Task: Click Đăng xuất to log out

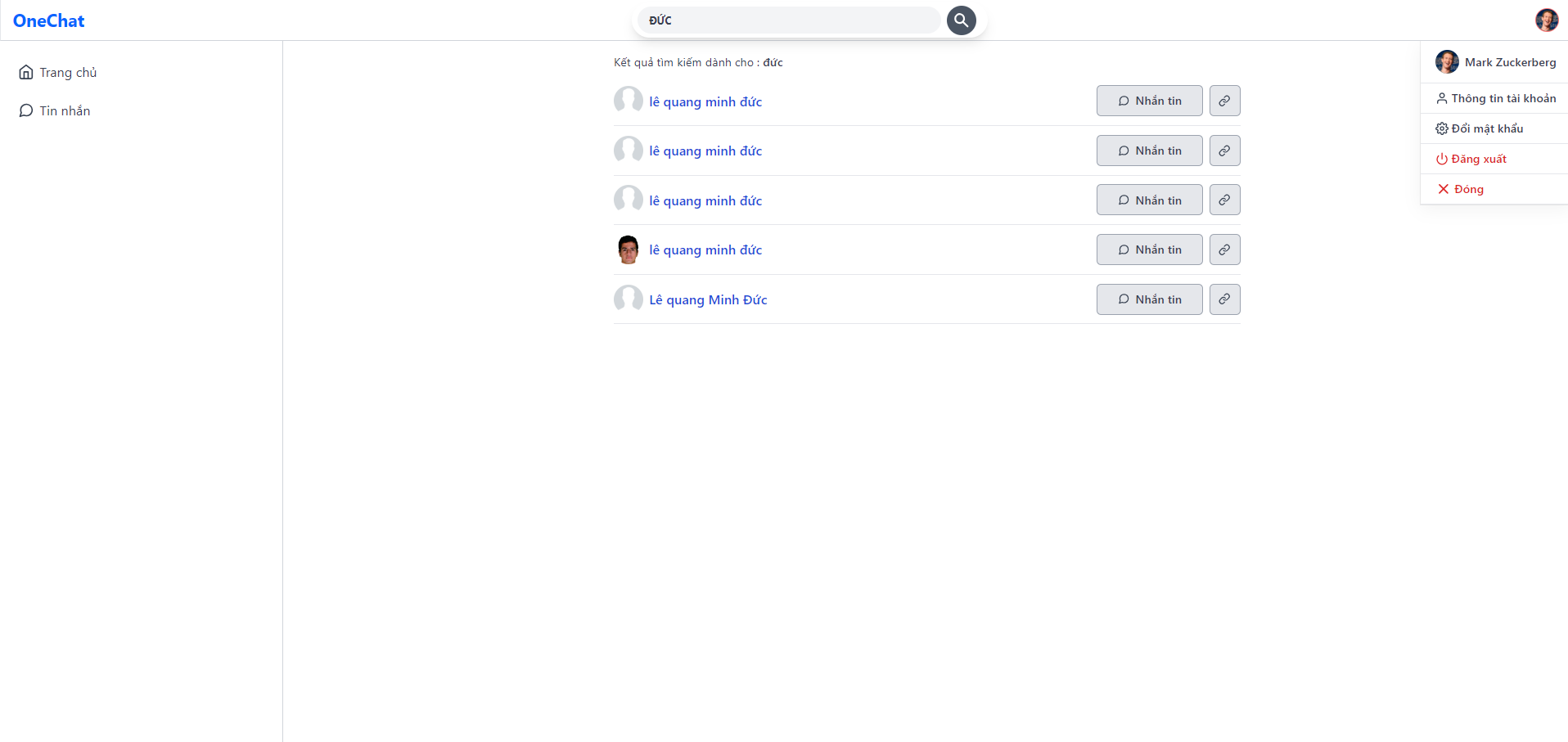Action: (1471, 159)
